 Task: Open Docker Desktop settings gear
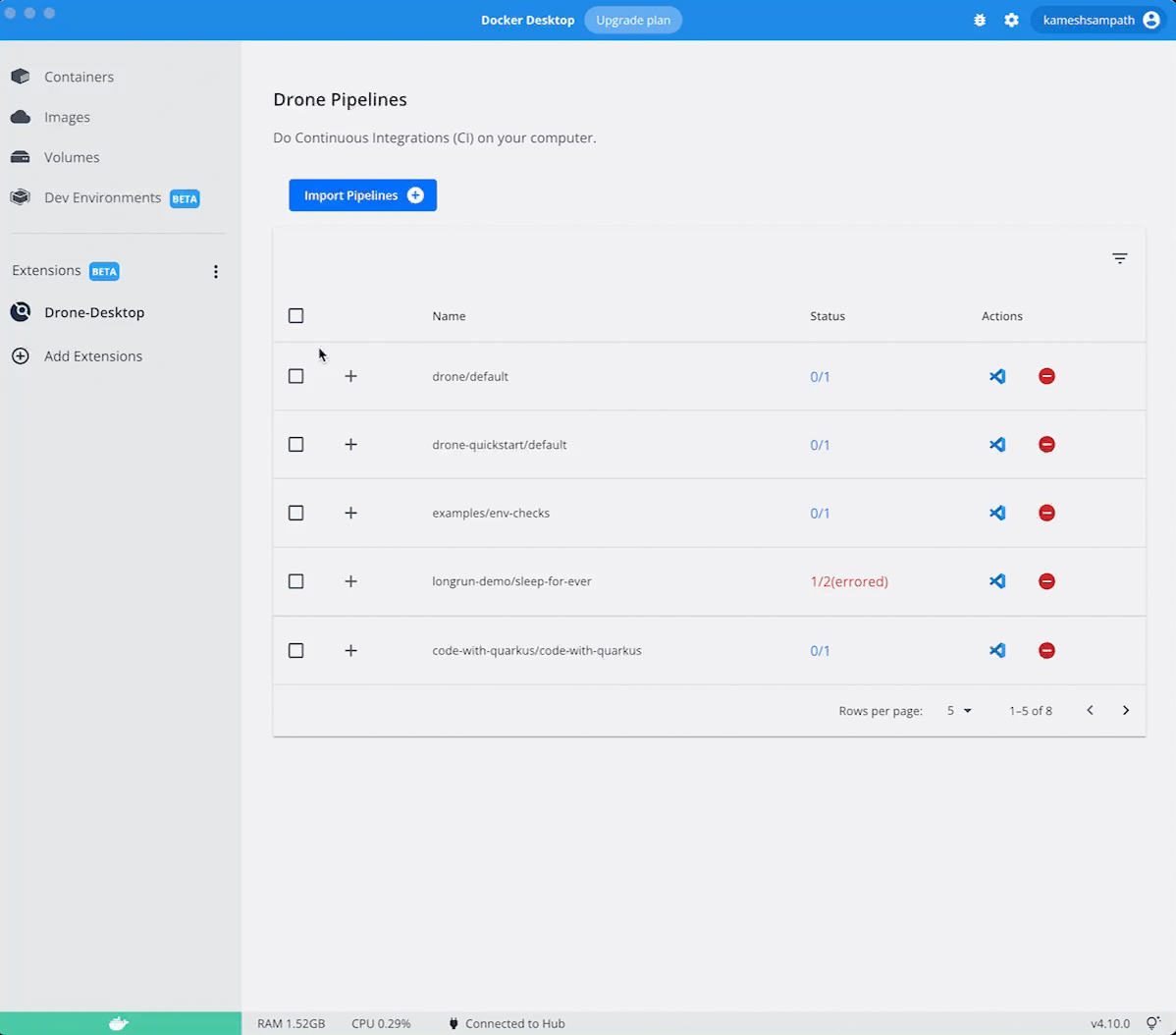[x=1012, y=21]
